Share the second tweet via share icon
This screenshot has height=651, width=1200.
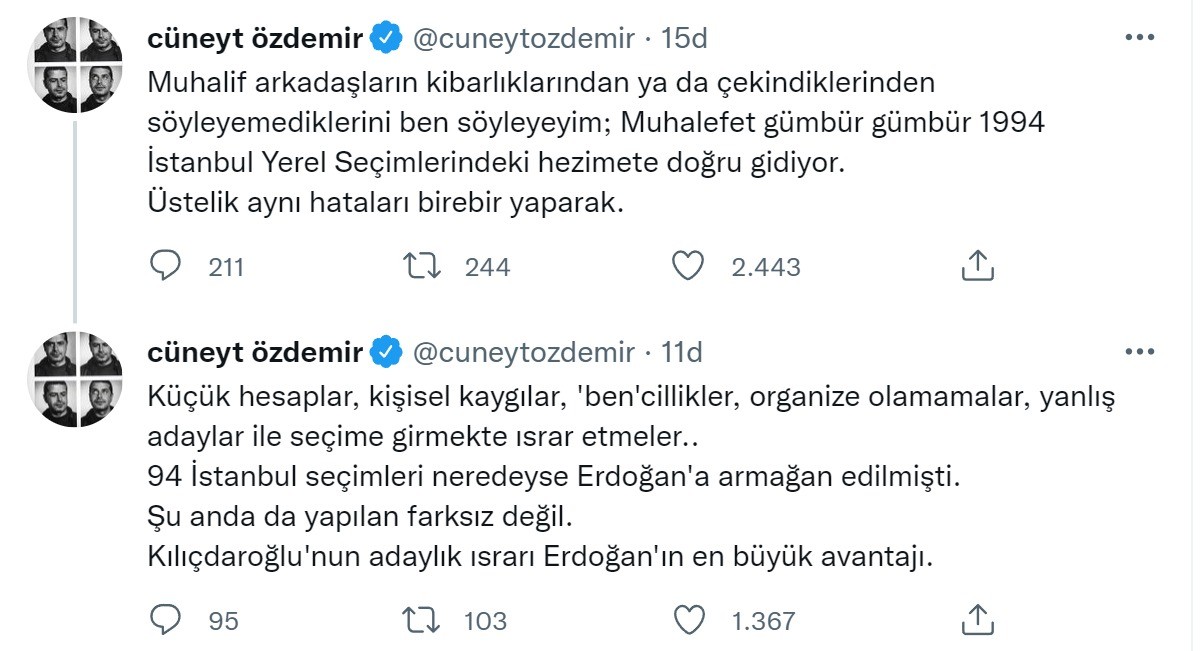click(x=976, y=620)
